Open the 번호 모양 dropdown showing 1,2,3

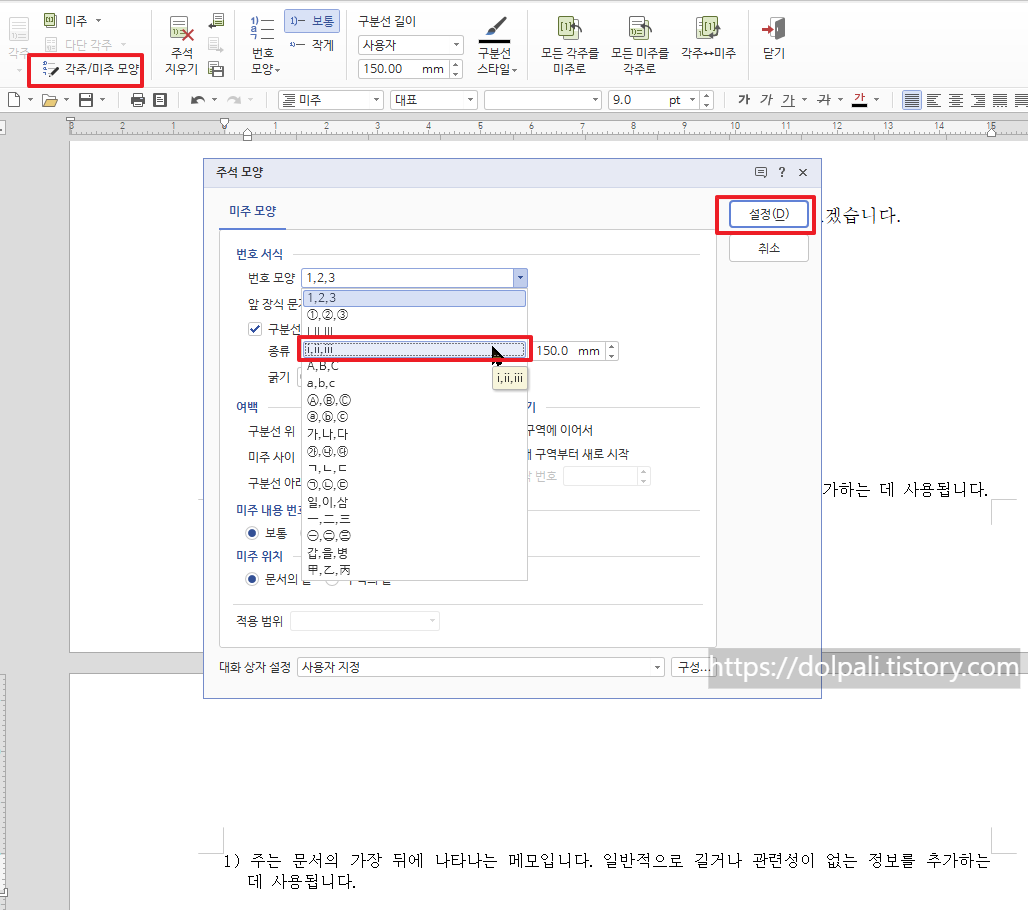(x=519, y=278)
